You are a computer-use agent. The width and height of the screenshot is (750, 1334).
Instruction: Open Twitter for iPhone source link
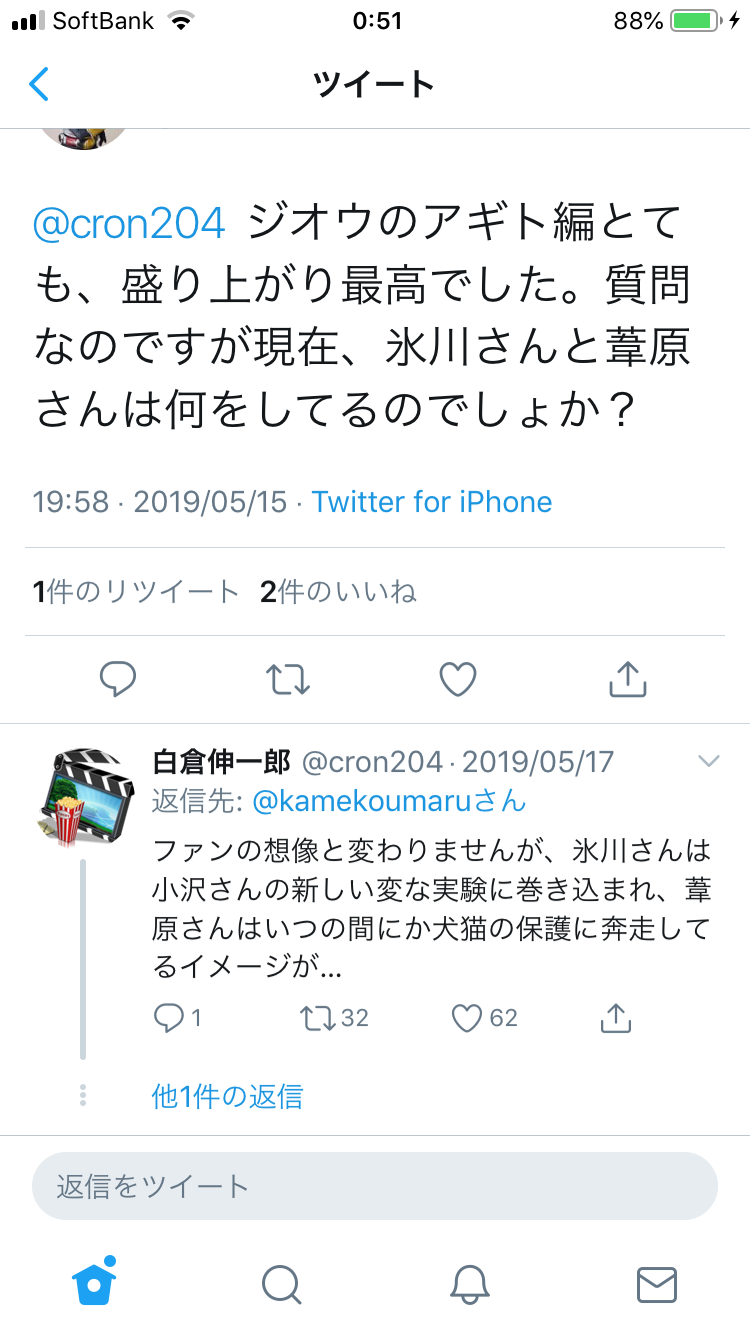pyautogui.click(x=432, y=501)
